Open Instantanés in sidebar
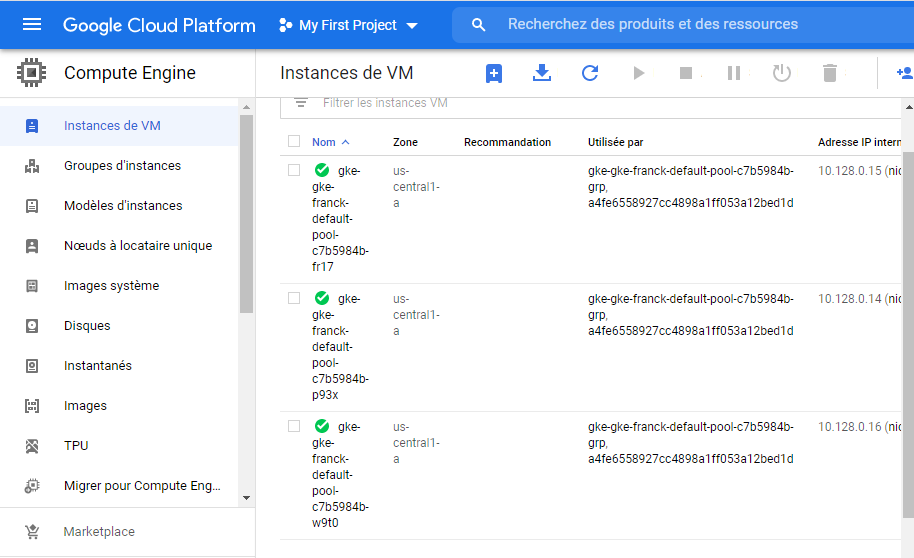Image resolution: width=914 pixels, height=558 pixels. point(119,366)
